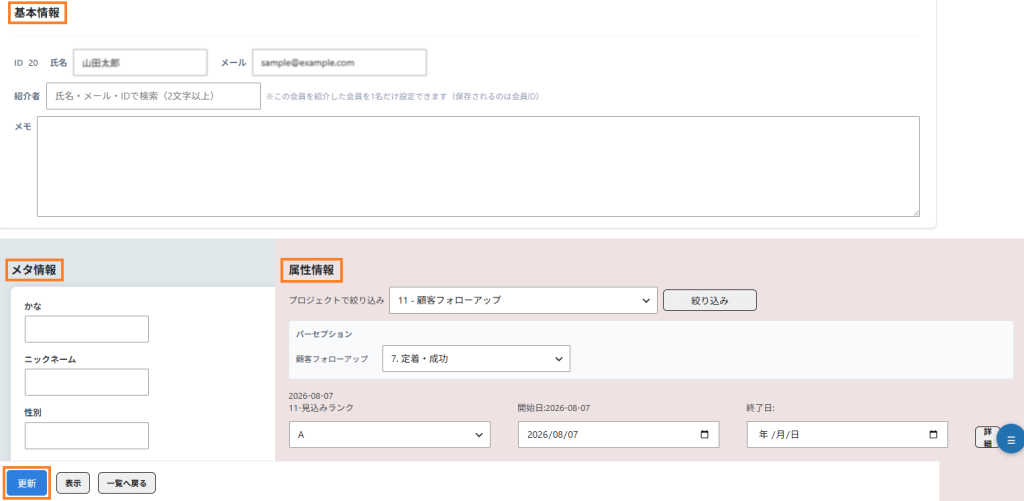This screenshot has height=501, width=1024.
Task: Grab the メモ textarea resize handle
Action: tap(916, 212)
